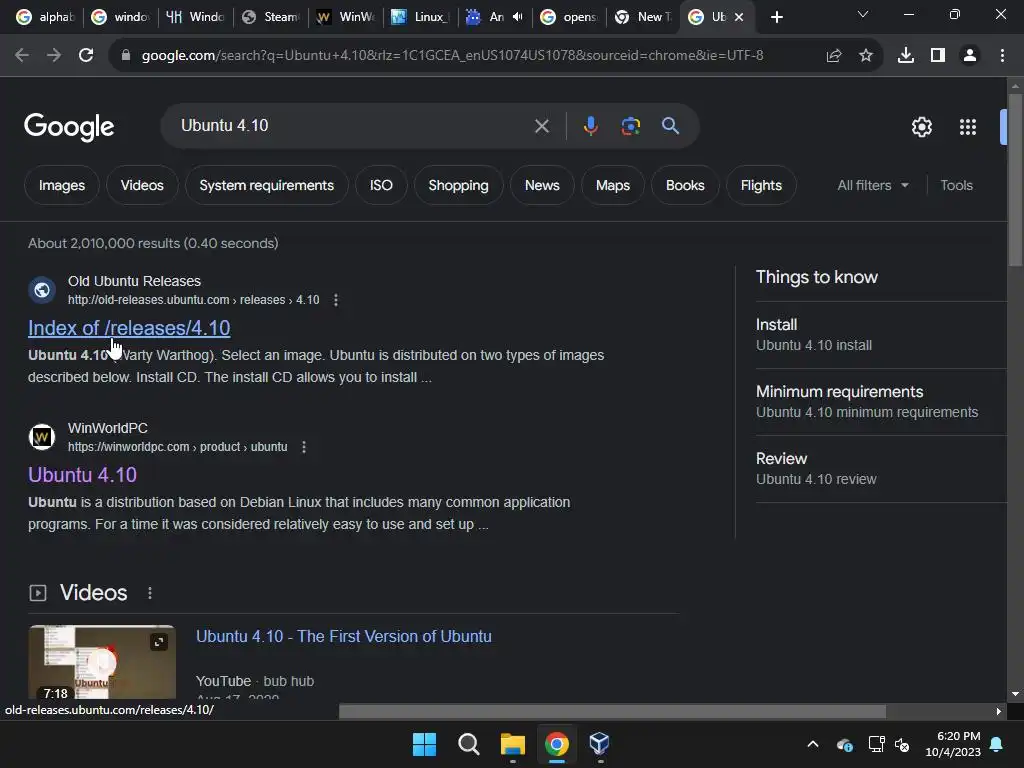Open the Windows Start button
This screenshot has width=1024, height=768.
point(424,744)
